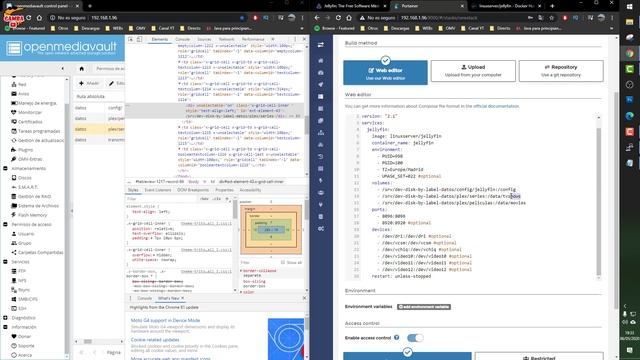Screen dimensions: 640x360
Task: Bookmark the Portainer page with star icon
Action: (x=552, y=18)
